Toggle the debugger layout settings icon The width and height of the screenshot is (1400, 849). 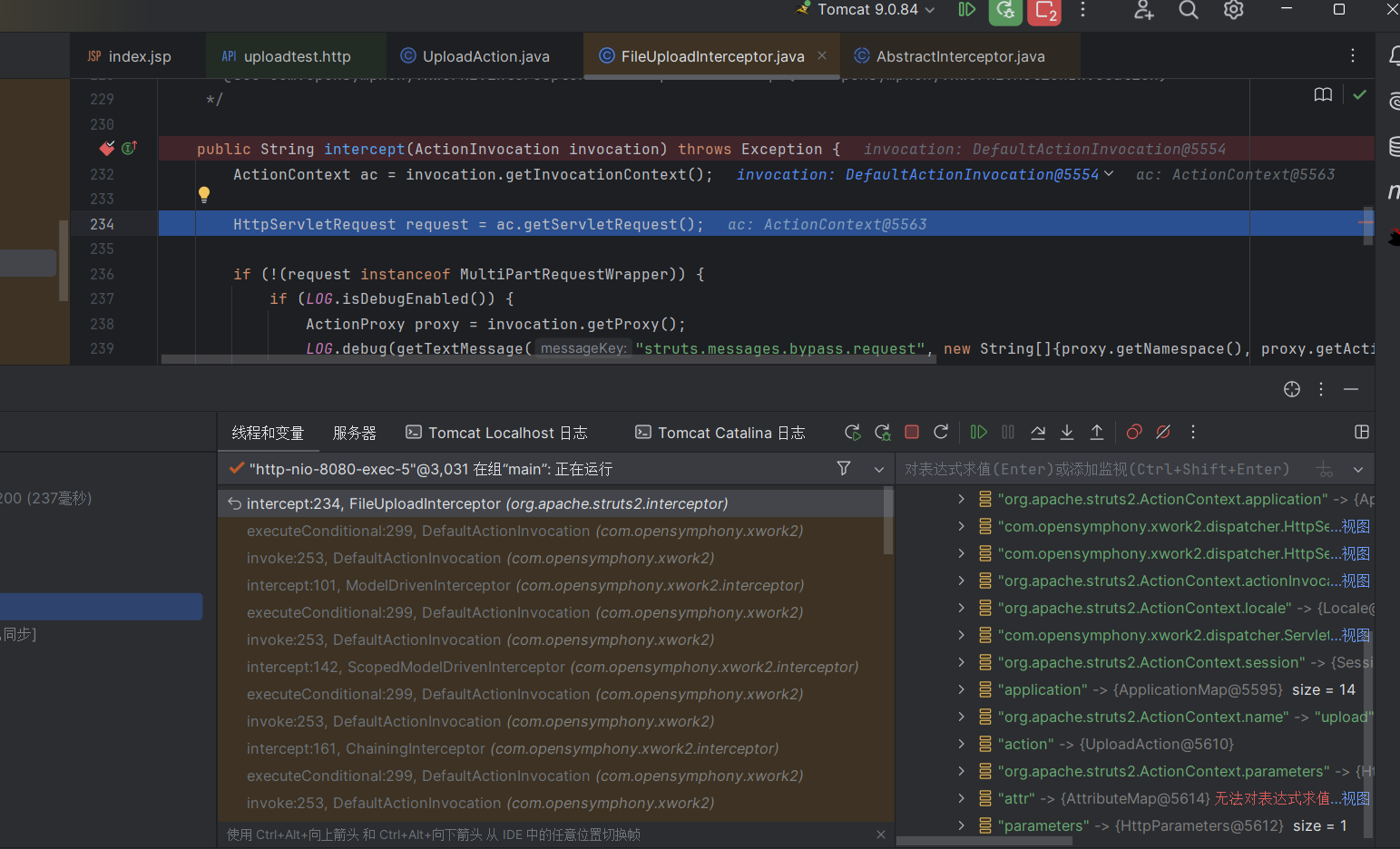(1362, 433)
